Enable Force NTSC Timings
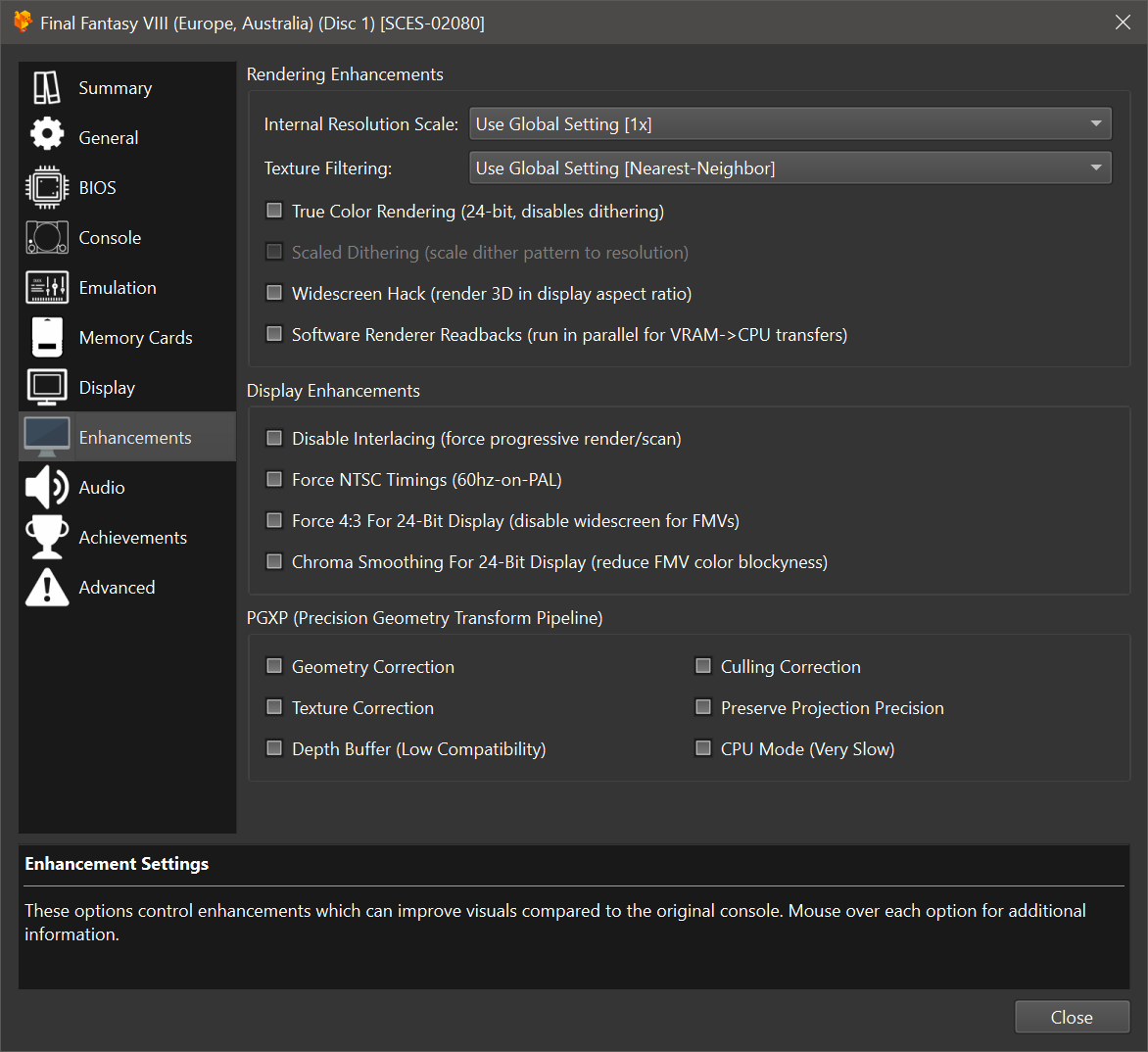This screenshot has width=1148, height=1052. pyautogui.click(x=274, y=479)
